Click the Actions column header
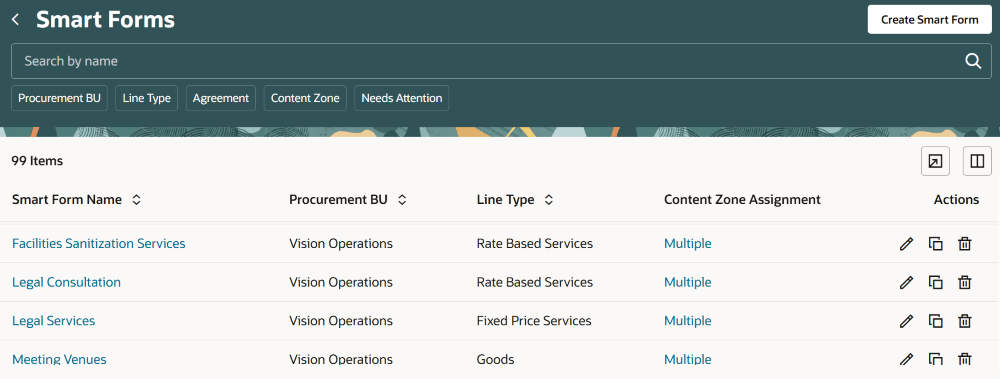The height and width of the screenshot is (379, 1000). tap(956, 200)
